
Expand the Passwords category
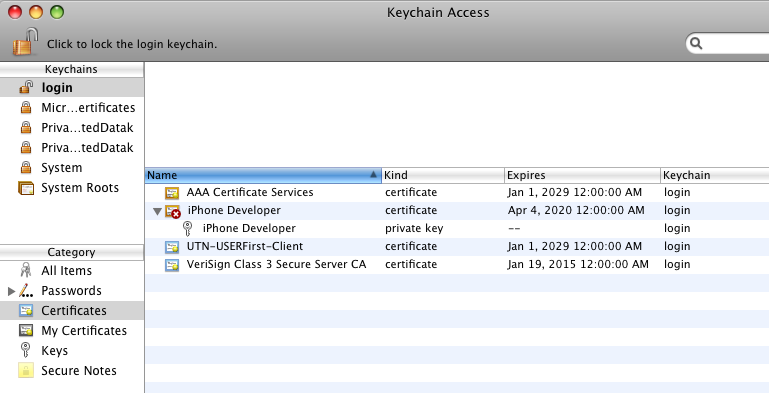(11, 291)
